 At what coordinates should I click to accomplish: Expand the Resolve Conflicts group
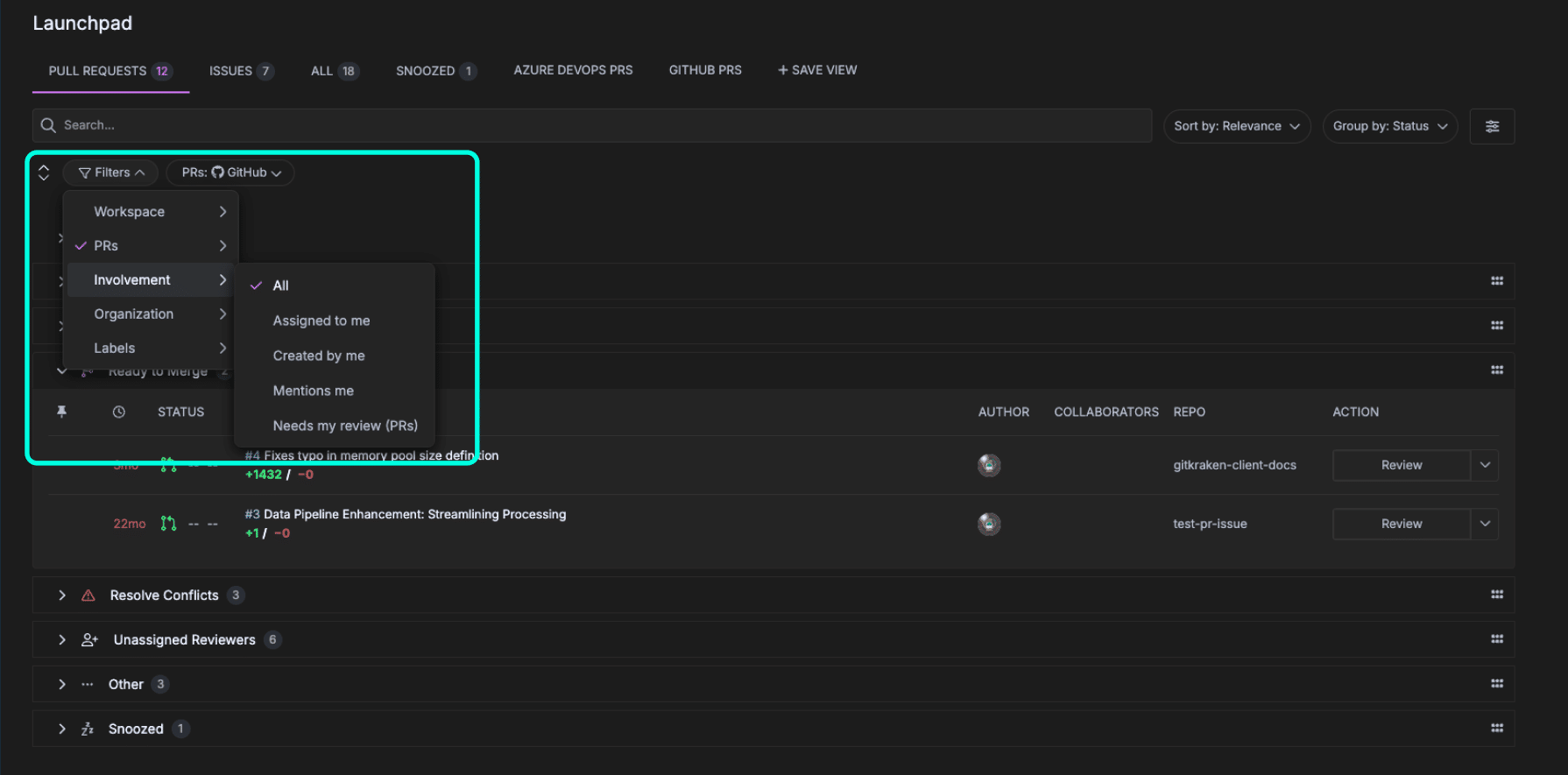click(62, 595)
